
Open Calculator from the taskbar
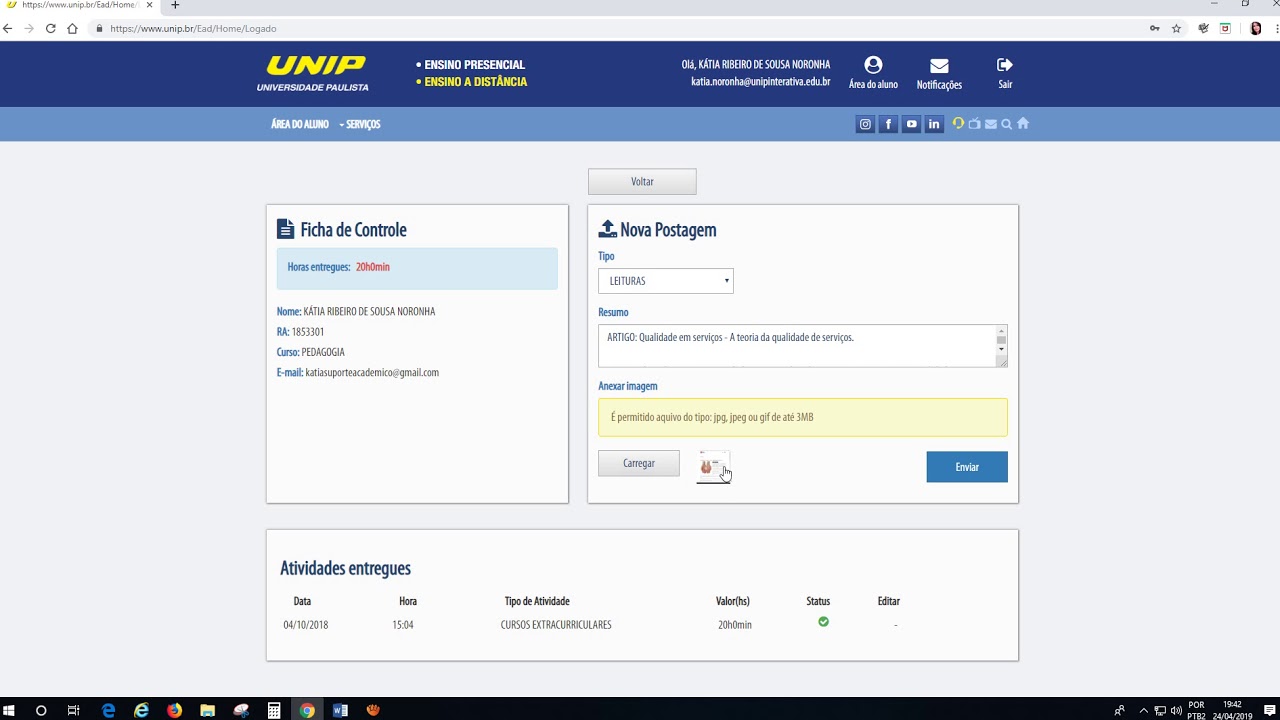coord(274,710)
